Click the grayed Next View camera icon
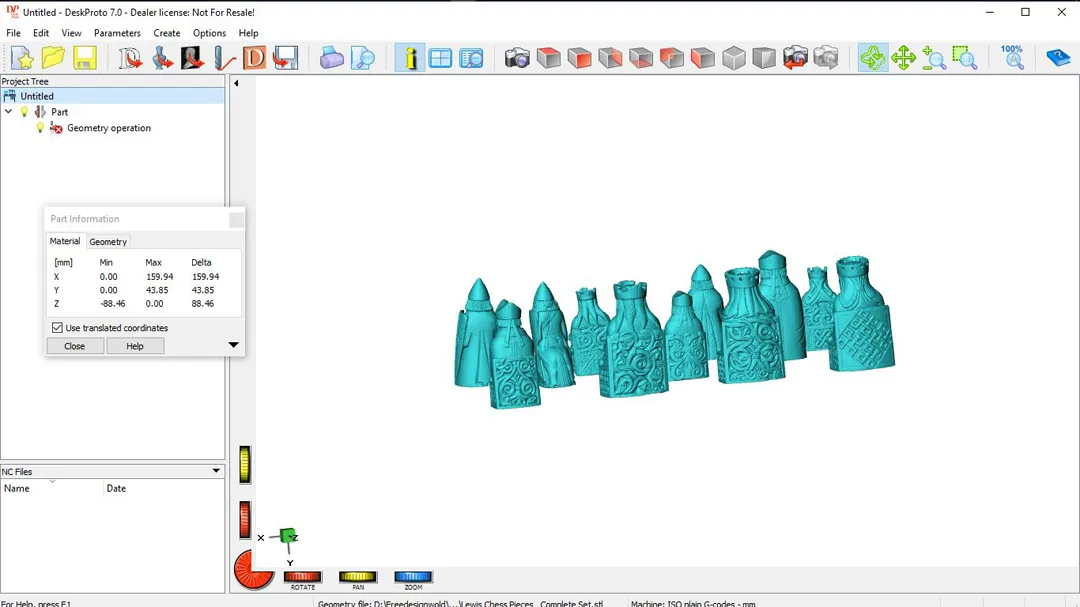The width and height of the screenshot is (1080, 607). click(826, 58)
